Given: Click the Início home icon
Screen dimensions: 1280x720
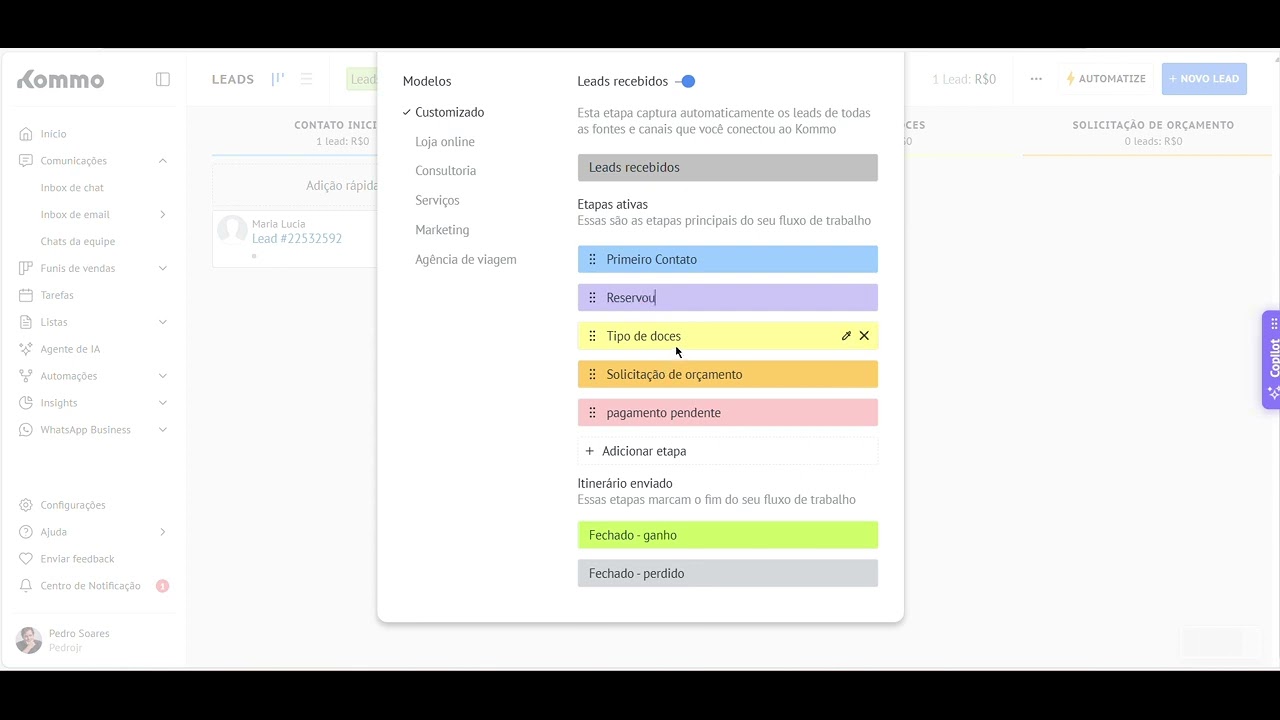Looking at the screenshot, I should coord(26,134).
